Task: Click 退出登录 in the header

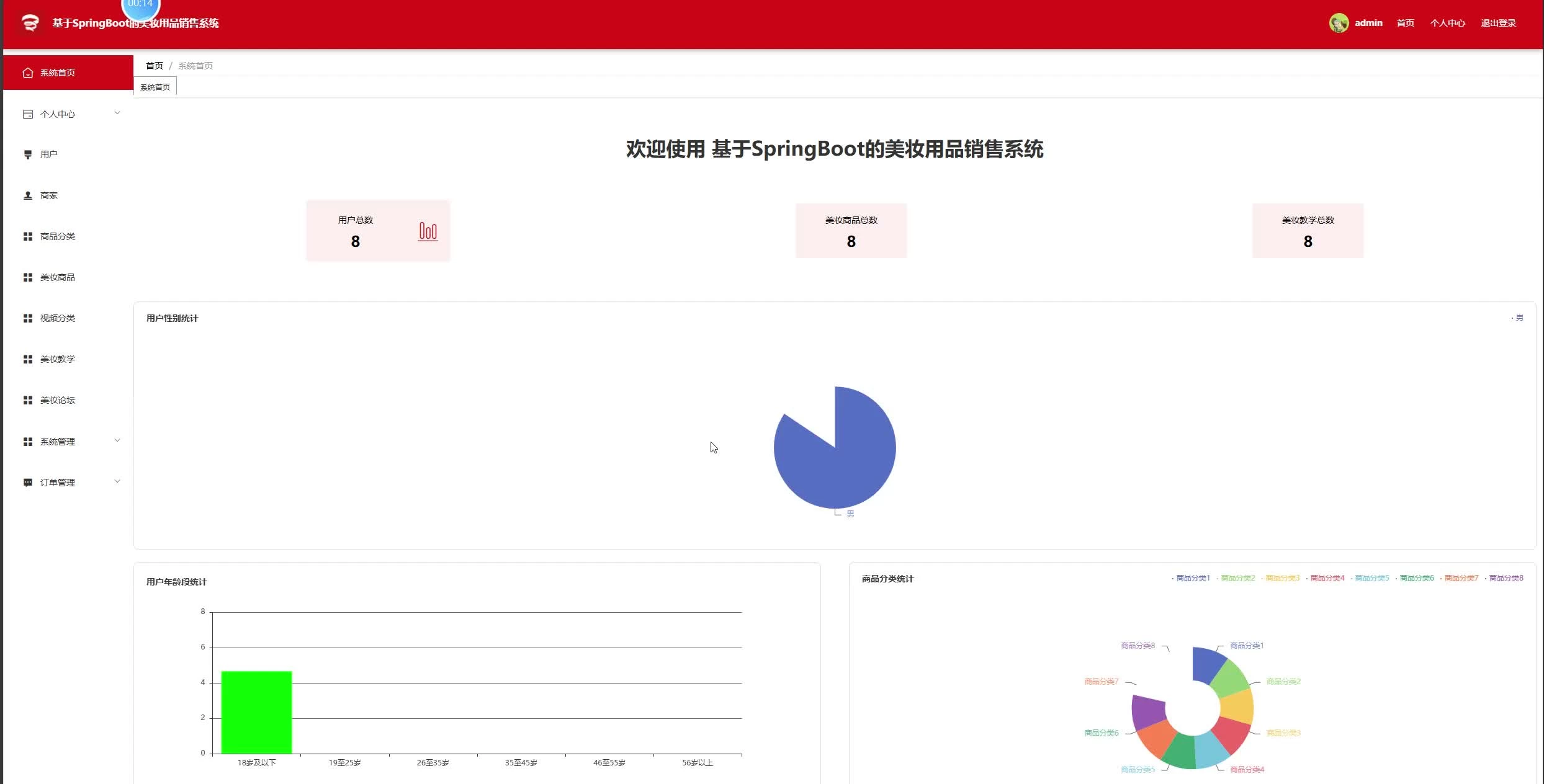Action: click(x=1498, y=23)
